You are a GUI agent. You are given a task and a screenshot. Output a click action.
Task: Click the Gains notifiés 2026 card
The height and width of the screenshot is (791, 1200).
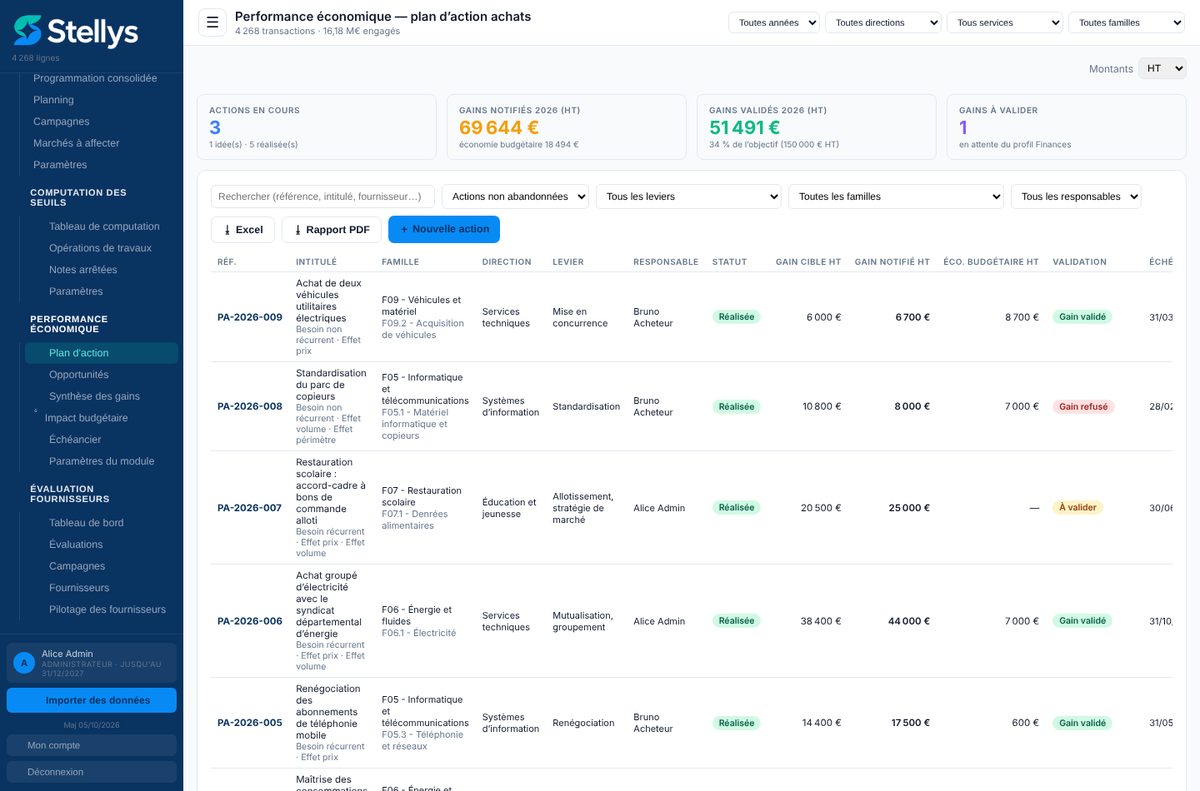567,127
